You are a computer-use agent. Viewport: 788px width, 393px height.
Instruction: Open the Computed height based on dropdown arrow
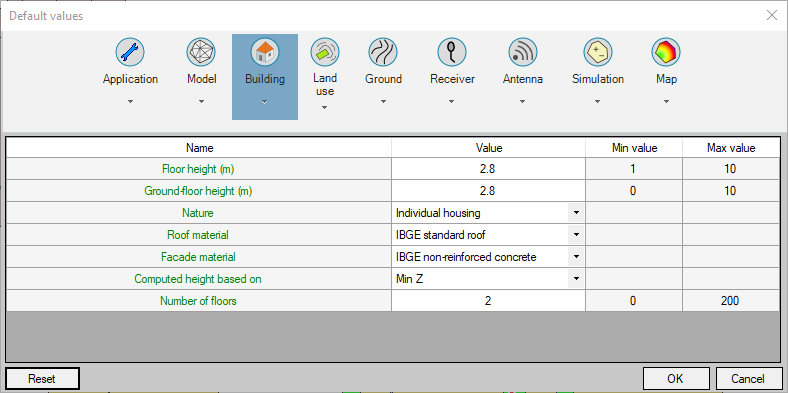[576, 279]
